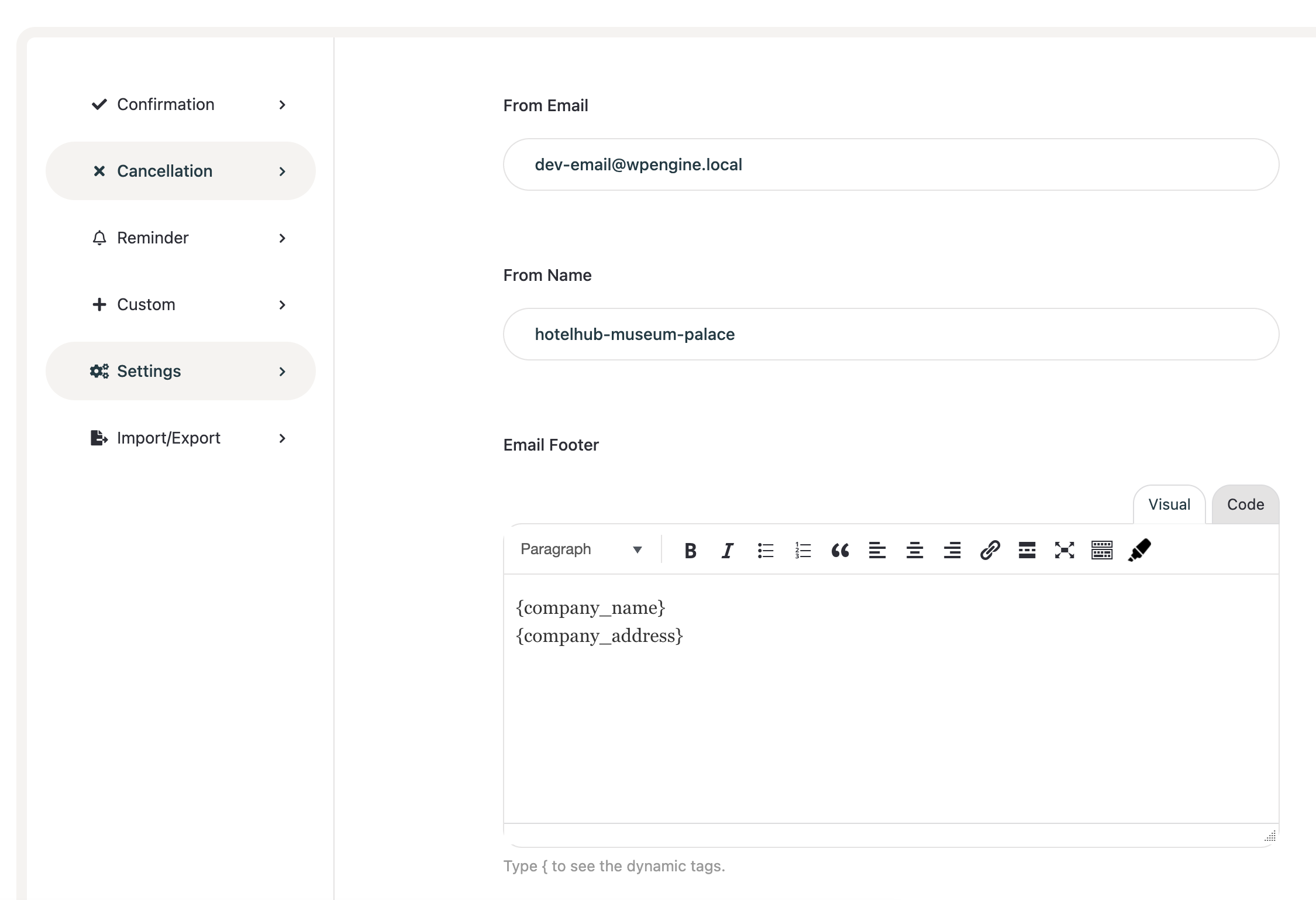Apply italic formatting in the editor toolbar
The height and width of the screenshot is (900, 1316).
point(728,550)
